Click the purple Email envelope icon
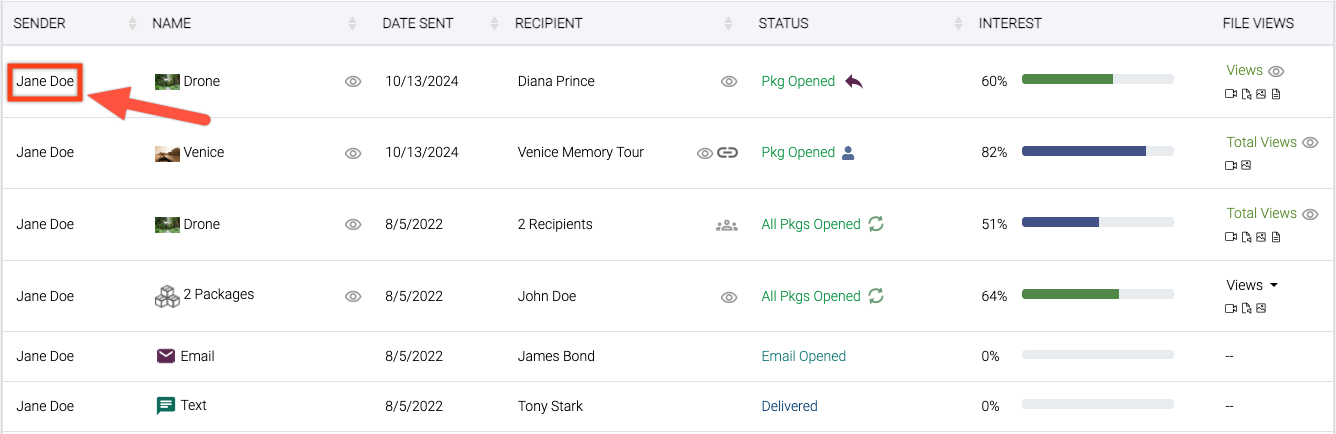The width and height of the screenshot is (1336, 434). click(166, 356)
